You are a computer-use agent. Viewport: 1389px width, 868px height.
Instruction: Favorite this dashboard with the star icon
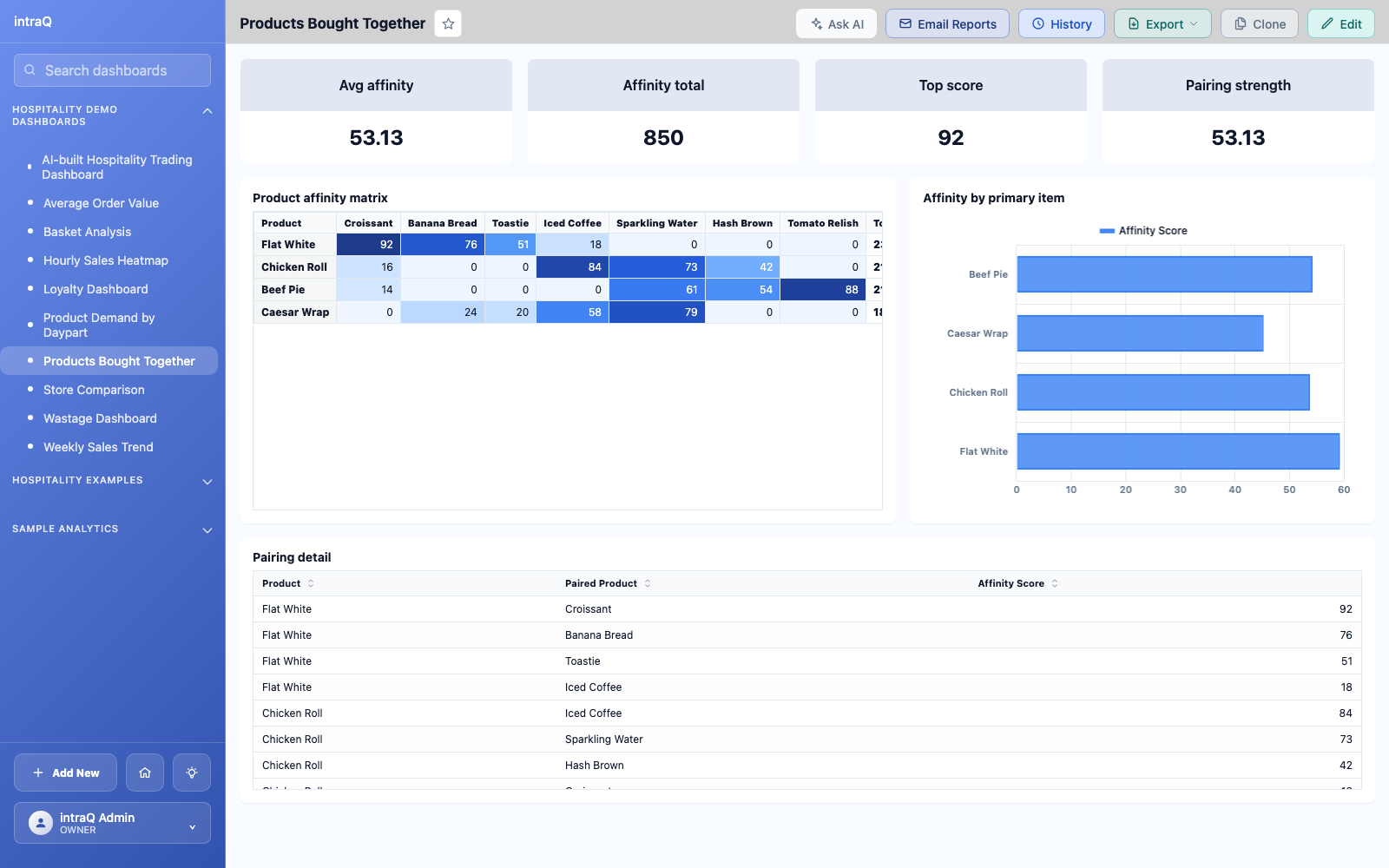[x=448, y=23]
